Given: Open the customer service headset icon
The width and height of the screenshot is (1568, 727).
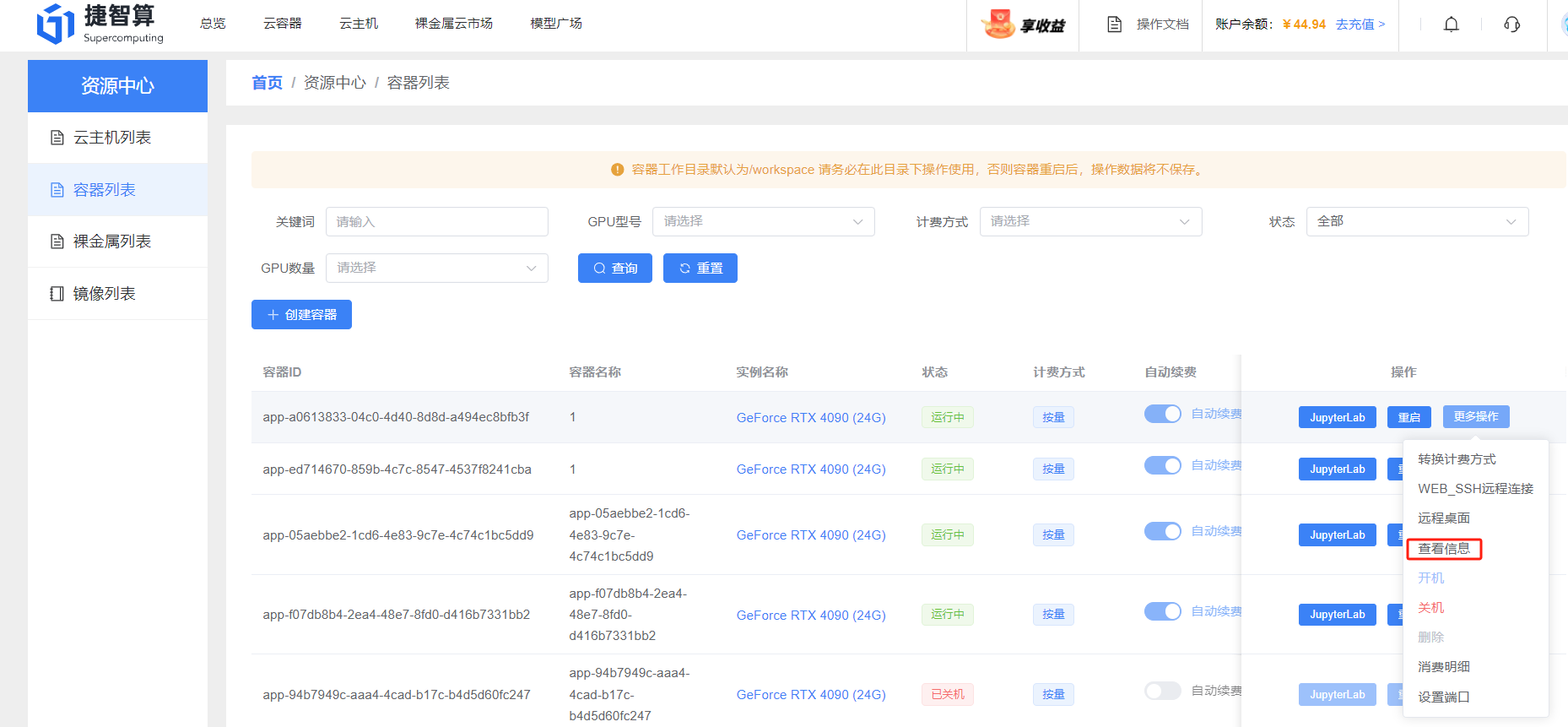Looking at the screenshot, I should point(1512,24).
